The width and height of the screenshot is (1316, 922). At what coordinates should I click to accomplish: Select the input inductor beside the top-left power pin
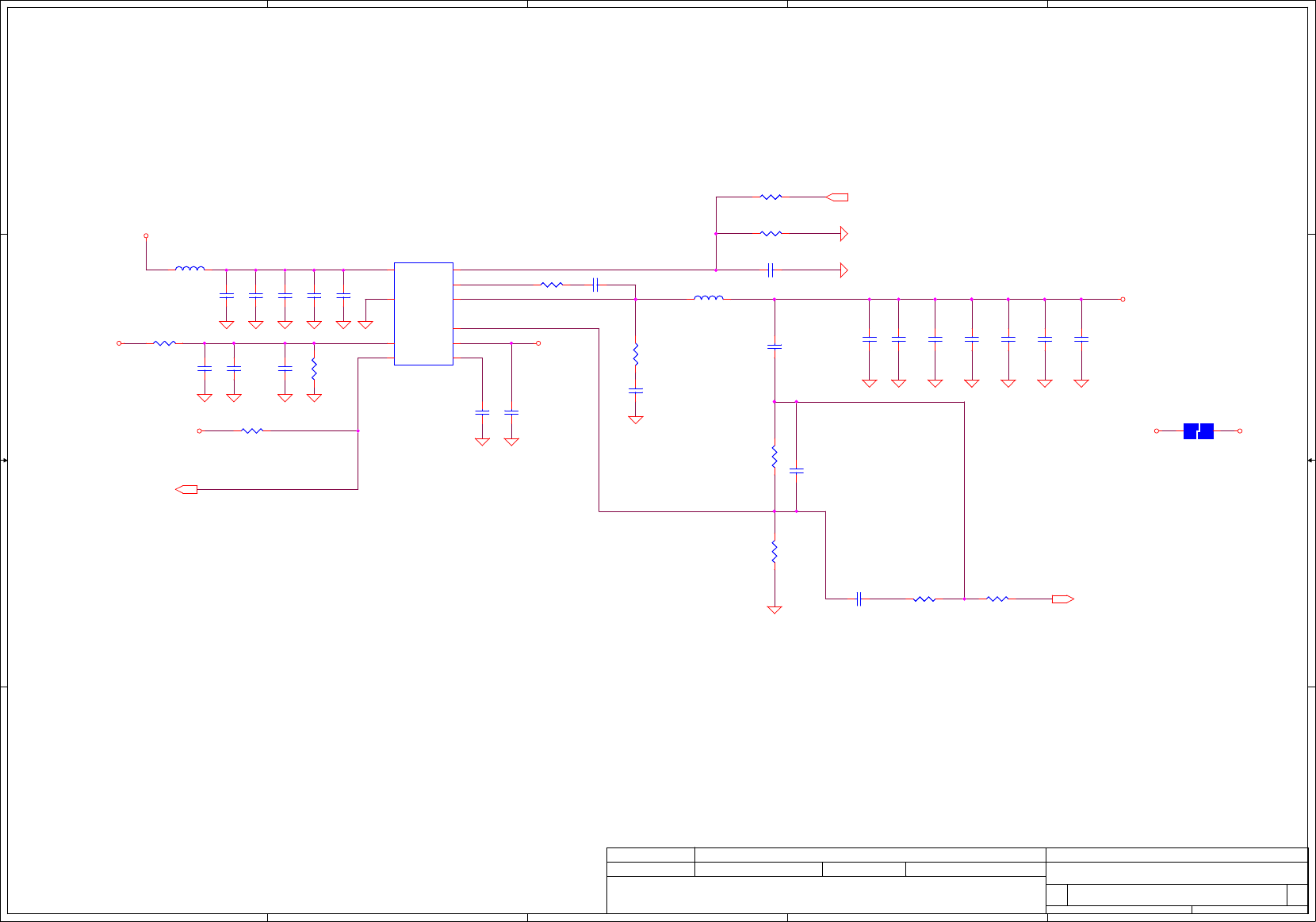[190, 269]
